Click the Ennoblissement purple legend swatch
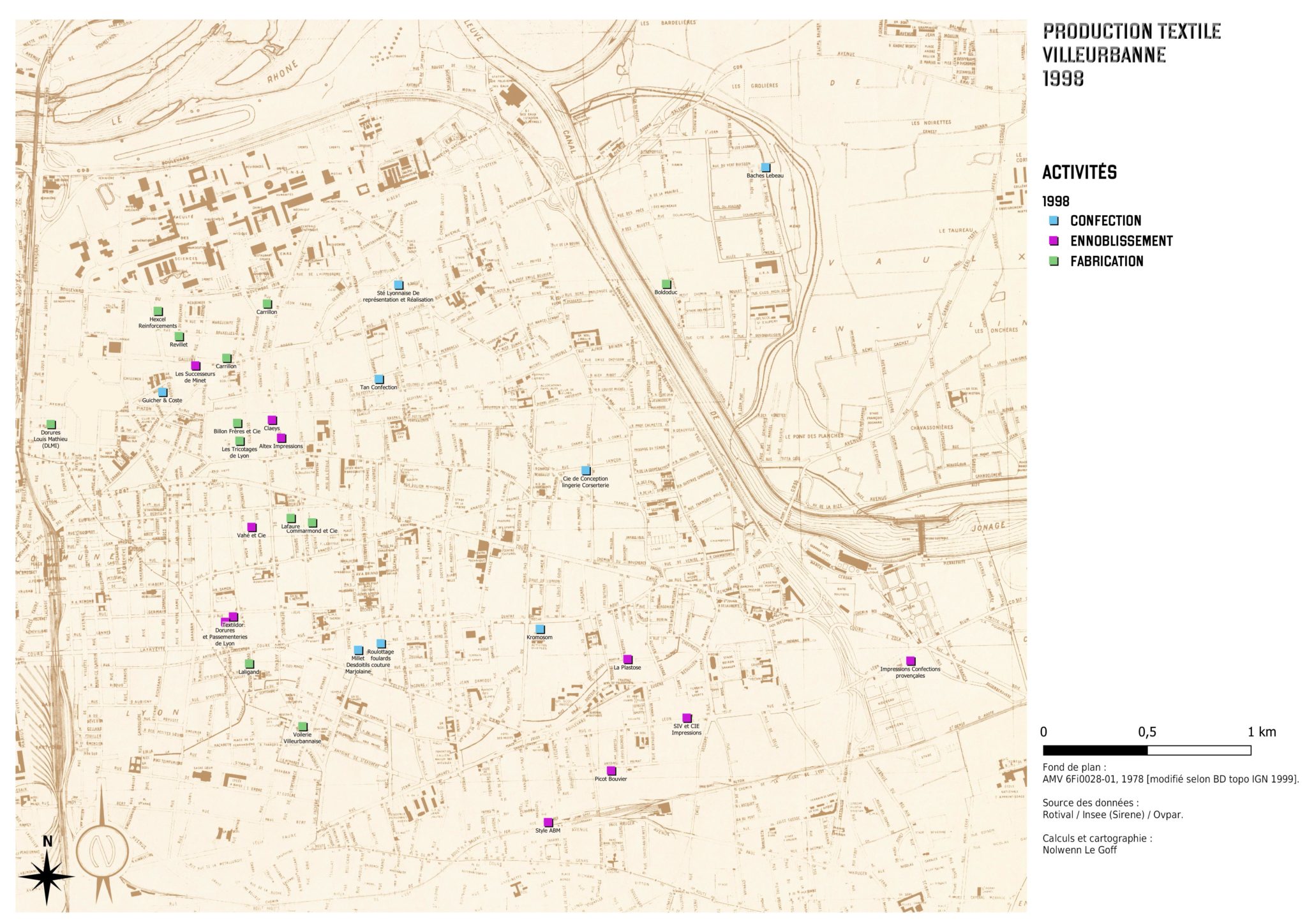Screen dimensions: 1307x924 pyautogui.click(x=1054, y=241)
